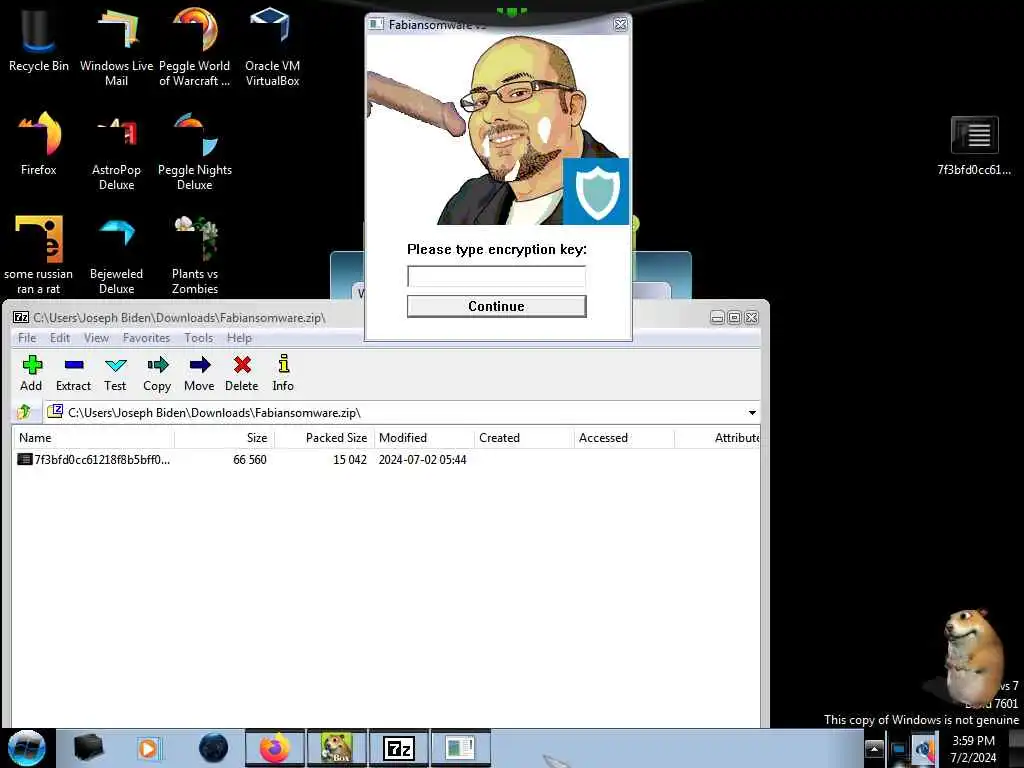Select the 7f3bfd0cc61 file on desktop
Screen dimensions: 1024x768
[974, 146]
